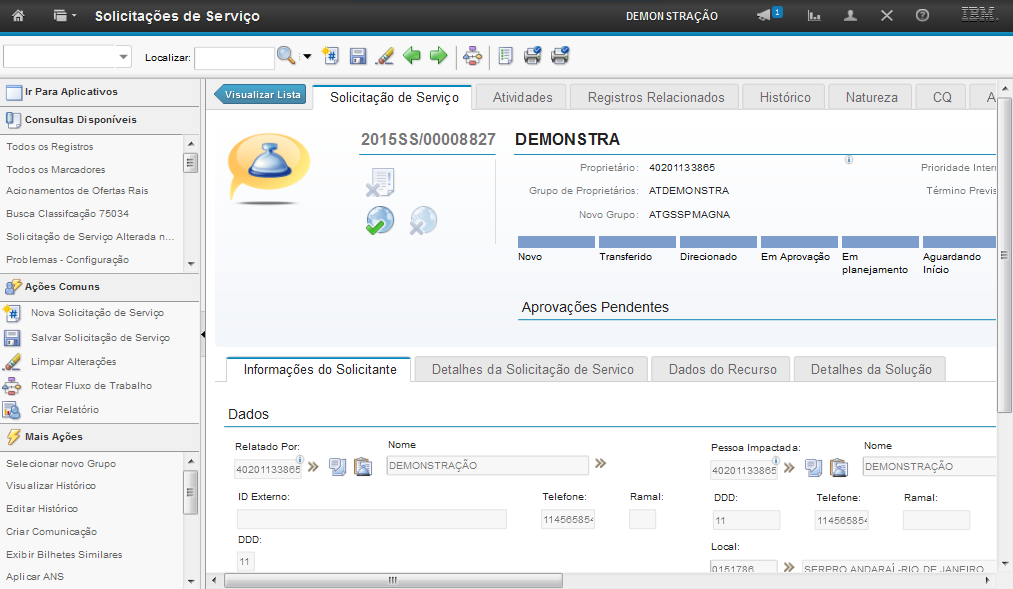
Task: Click the Visualizar Lista button
Action: coord(260,95)
